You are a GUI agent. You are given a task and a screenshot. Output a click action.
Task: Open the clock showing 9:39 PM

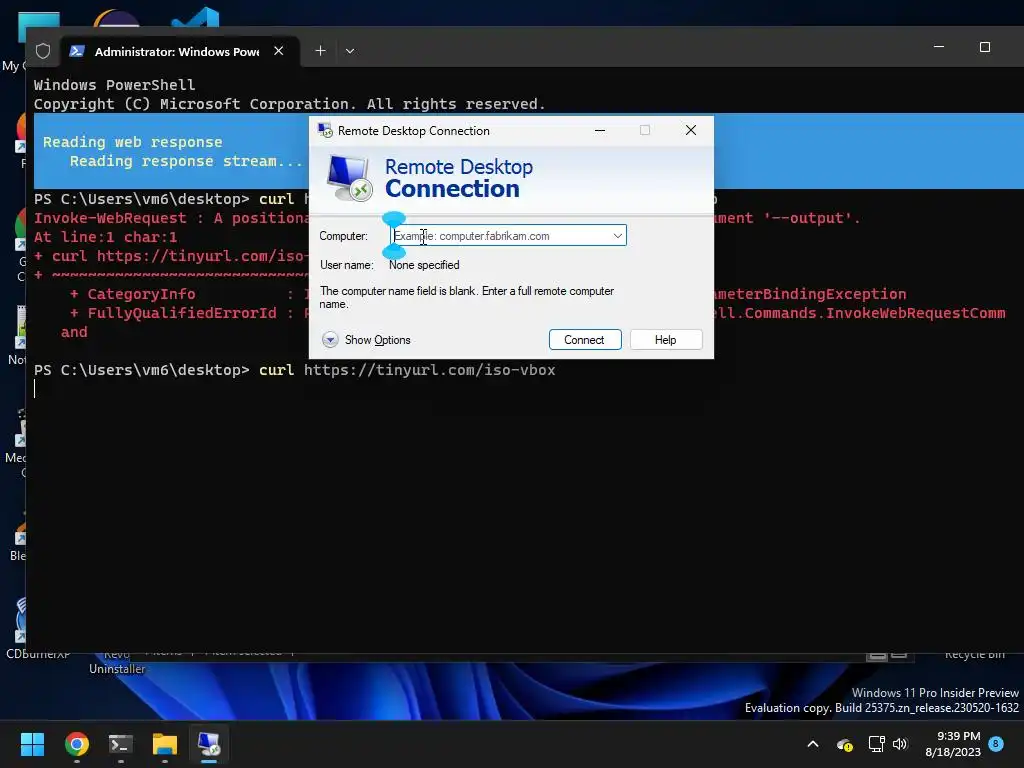(953, 744)
